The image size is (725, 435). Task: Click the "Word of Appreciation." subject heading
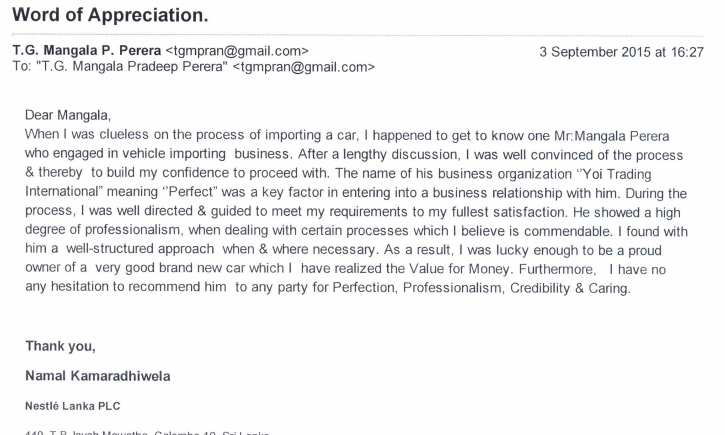(110, 15)
